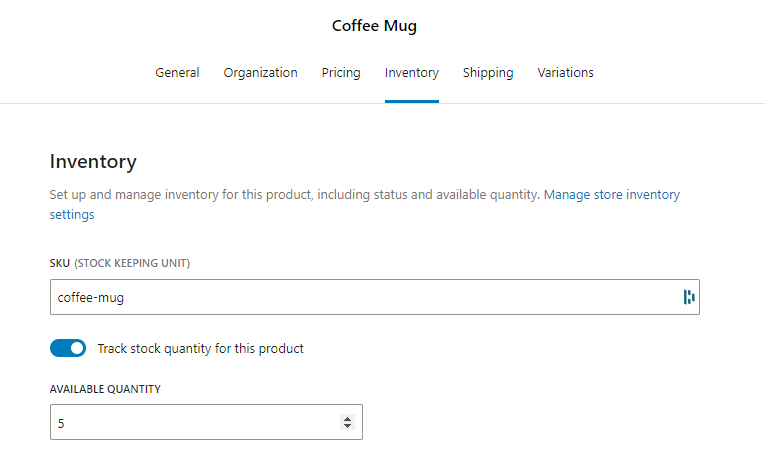Click the Available Quantity label
This screenshot has width=765, height=468.
tap(105, 389)
